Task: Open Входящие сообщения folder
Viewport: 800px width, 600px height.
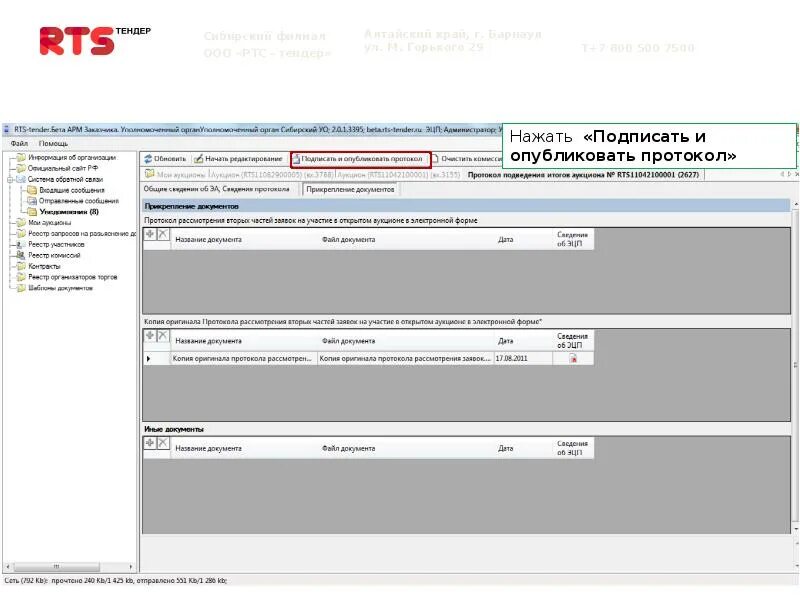Action: pyautogui.click(x=72, y=190)
